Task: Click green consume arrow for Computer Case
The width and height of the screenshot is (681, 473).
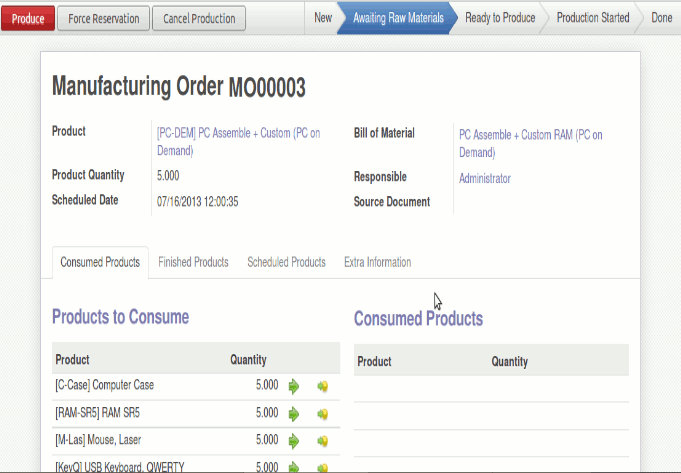Action: (x=293, y=386)
